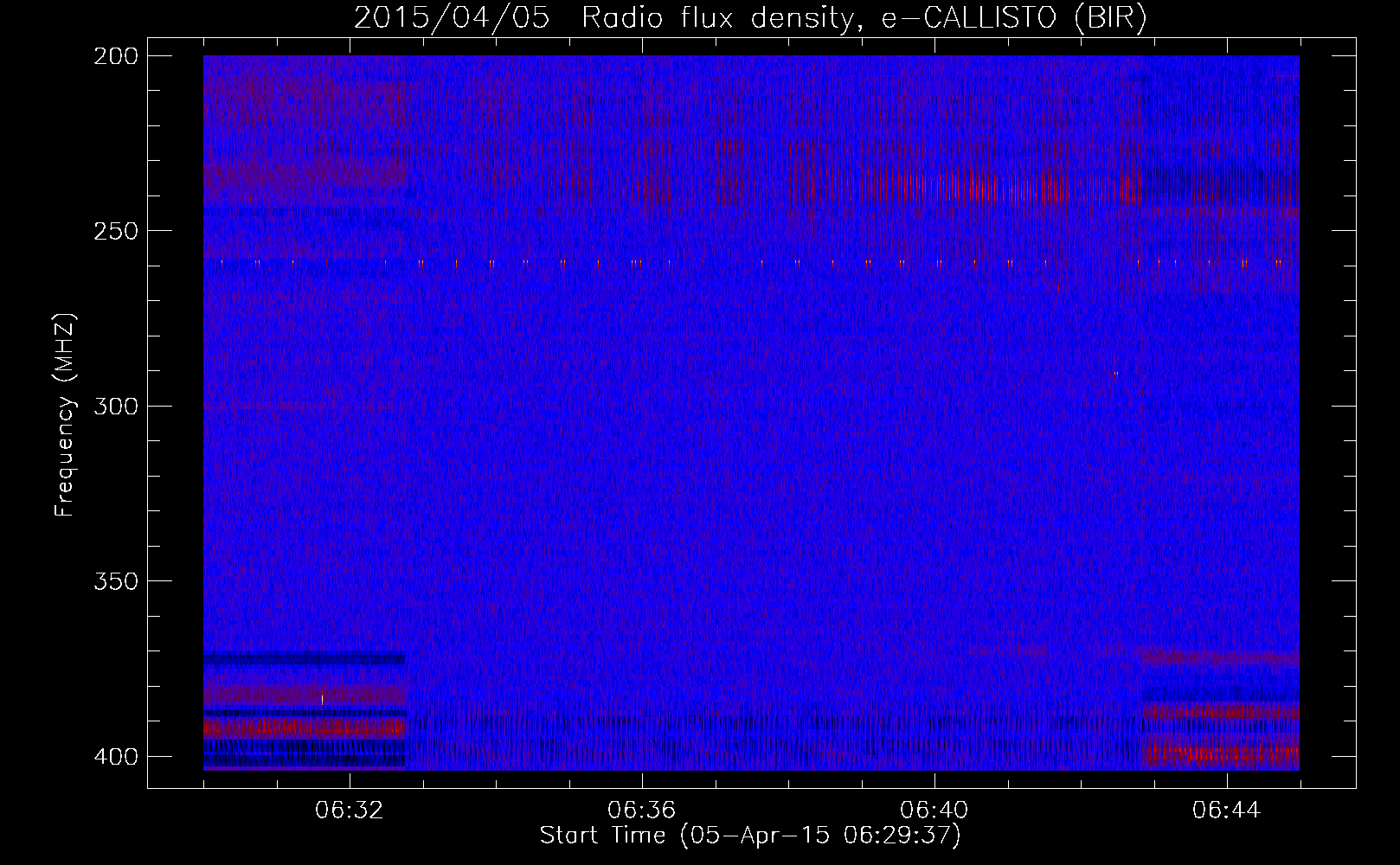Click the plot title "2015/04/05 Radio flux density, e-CALLISTO (BIR)"
Image resolution: width=1400 pixels, height=865 pixels.
click(x=750, y=18)
